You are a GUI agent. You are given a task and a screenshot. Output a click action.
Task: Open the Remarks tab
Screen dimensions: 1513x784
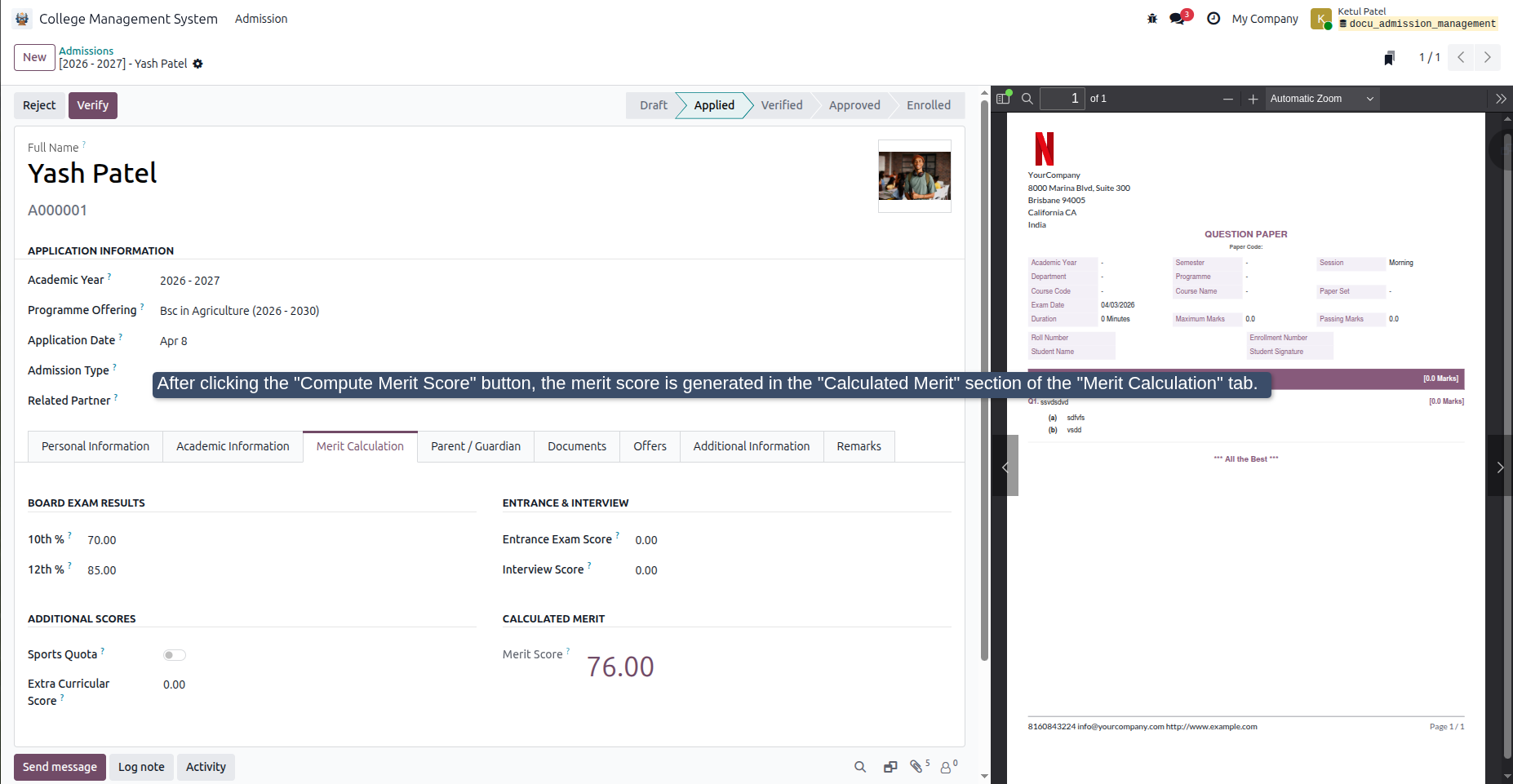tap(859, 446)
